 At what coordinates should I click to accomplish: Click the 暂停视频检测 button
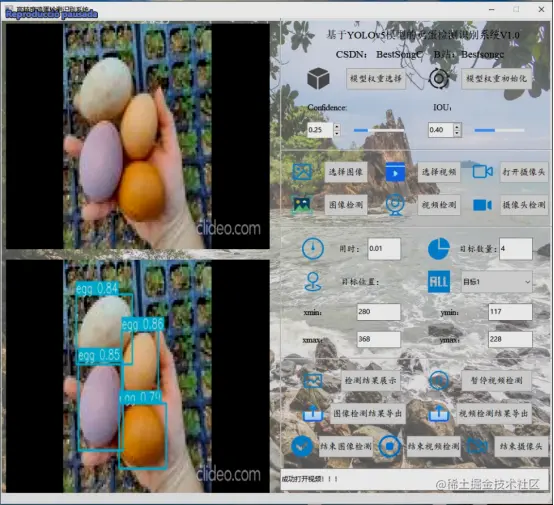tap(496, 381)
